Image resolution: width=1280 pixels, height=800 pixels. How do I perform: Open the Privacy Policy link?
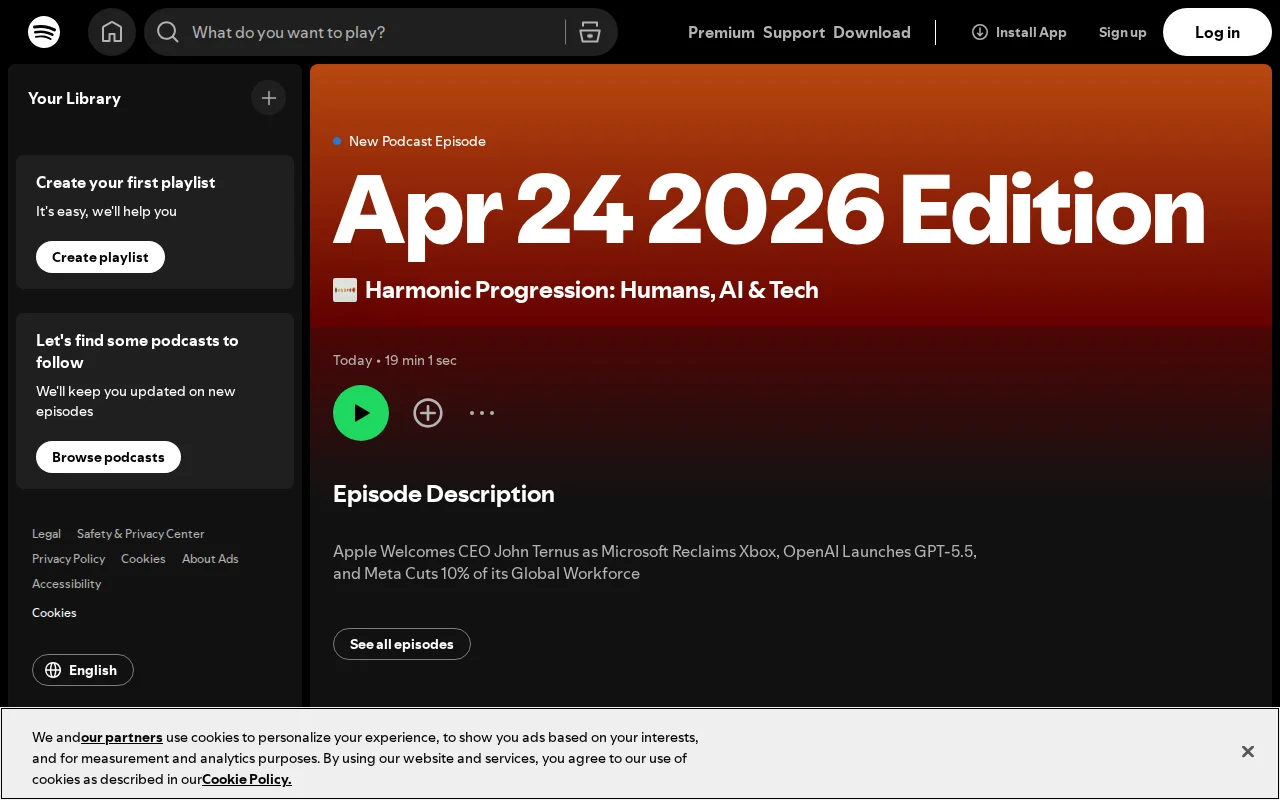point(68,559)
